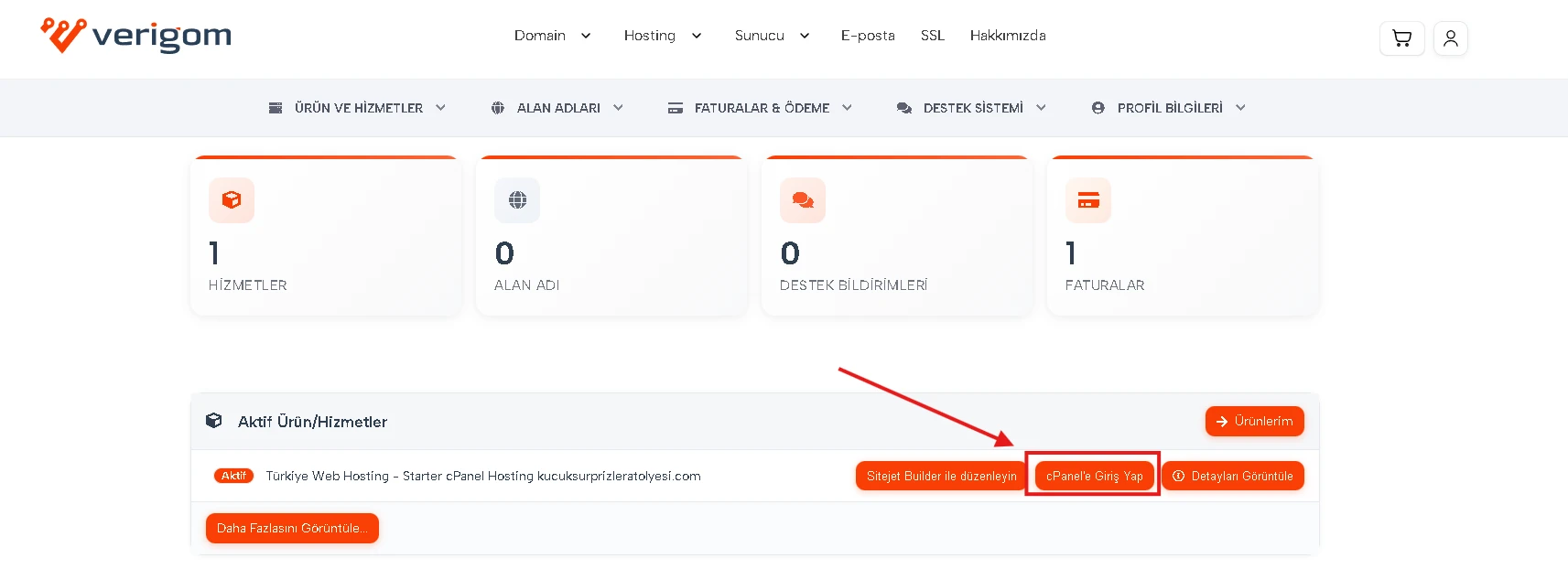Screen dimensions: 1568x569
Task: Open the shopping cart icon
Action: pos(1401,38)
